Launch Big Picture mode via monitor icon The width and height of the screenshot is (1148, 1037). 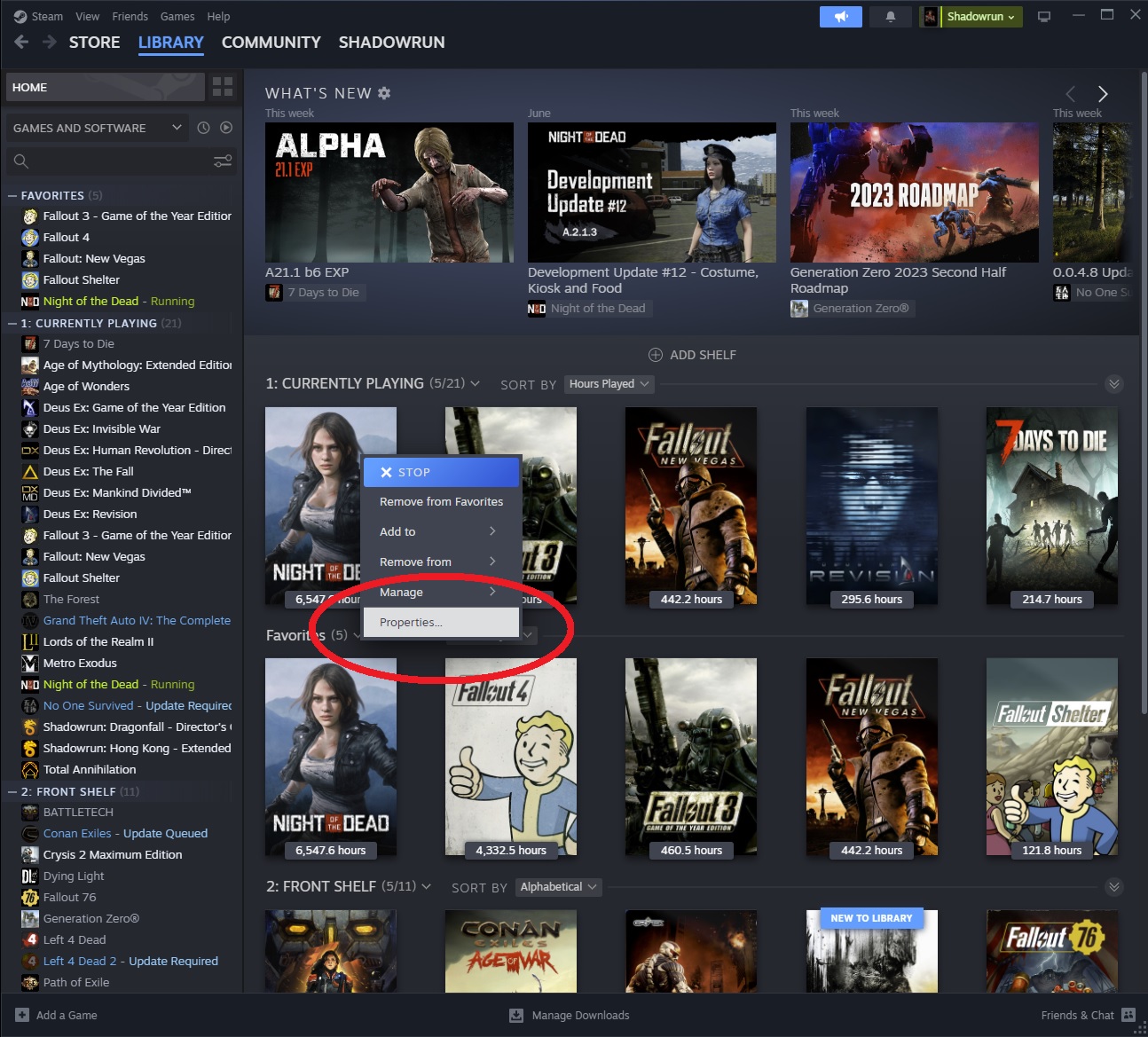pos(1044,17)
